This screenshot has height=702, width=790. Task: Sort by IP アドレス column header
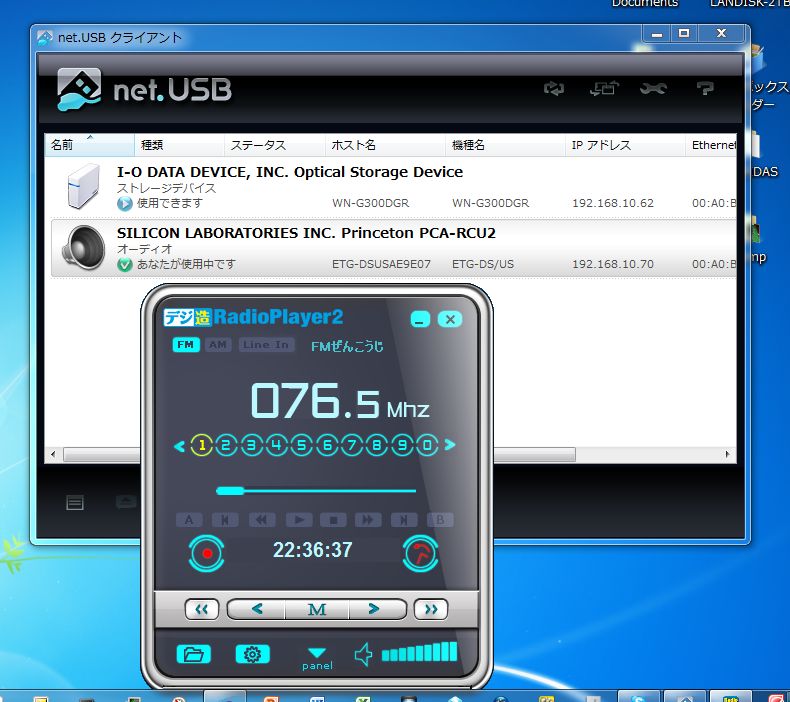(625, 145)
